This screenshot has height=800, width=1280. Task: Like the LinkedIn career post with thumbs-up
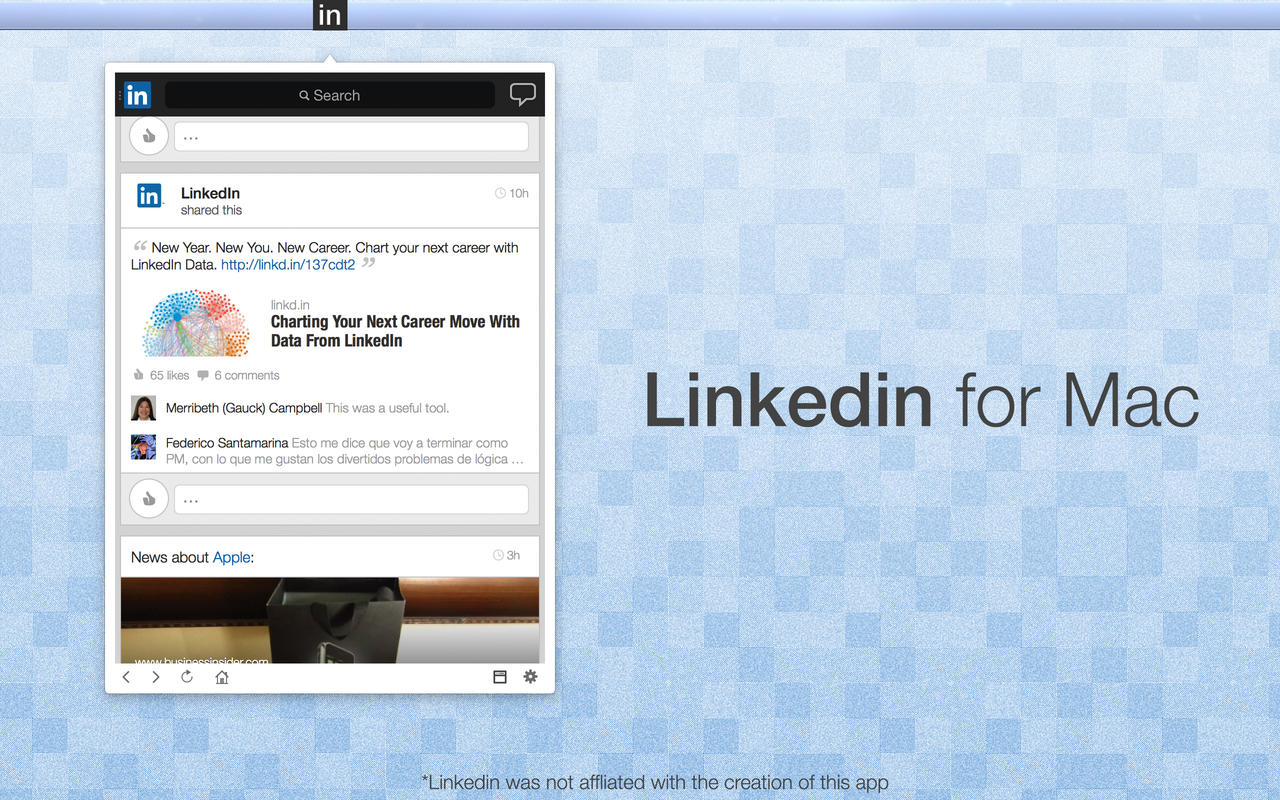point(149,498)
